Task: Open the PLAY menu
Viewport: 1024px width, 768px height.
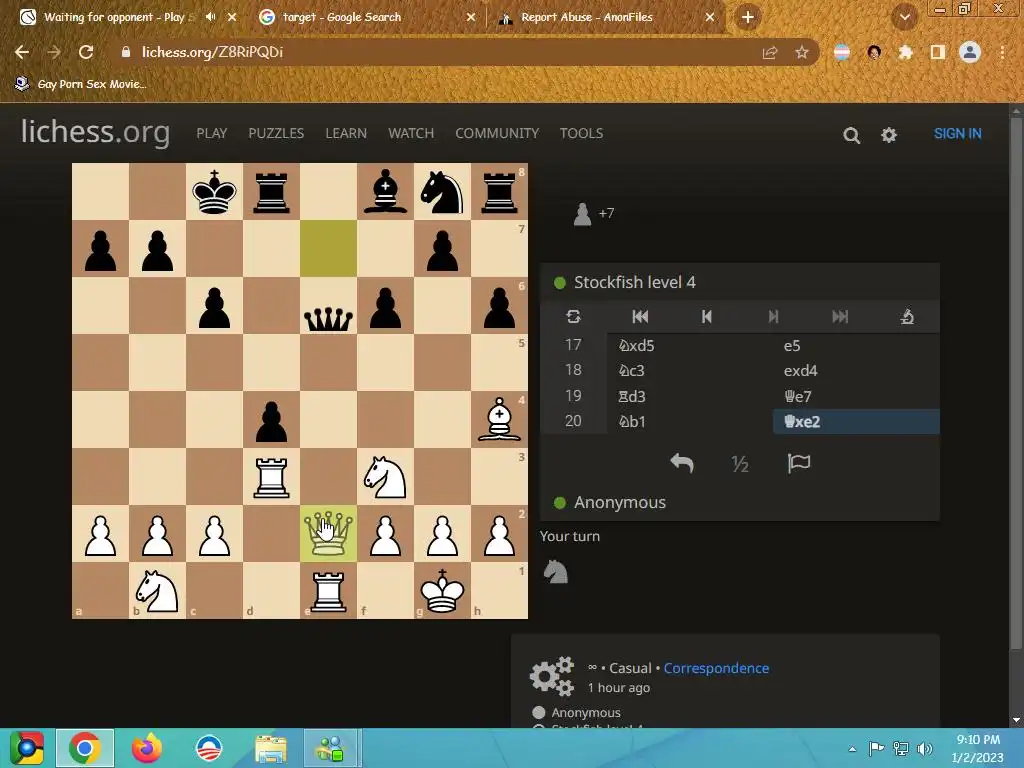Action: [212, 133]
